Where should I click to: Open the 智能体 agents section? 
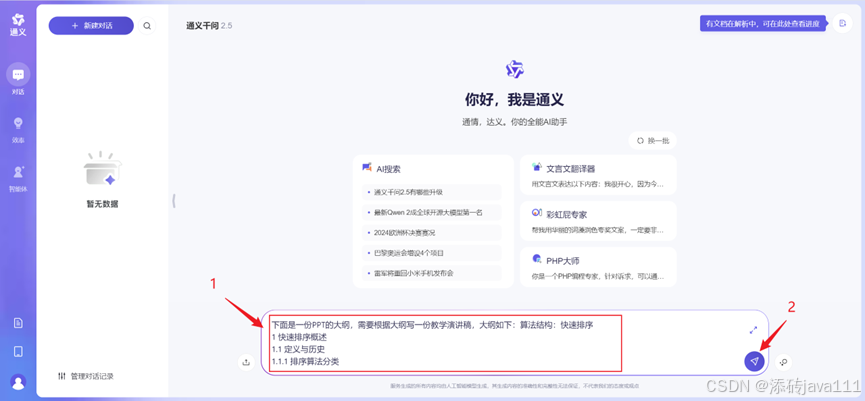(18, 178)
